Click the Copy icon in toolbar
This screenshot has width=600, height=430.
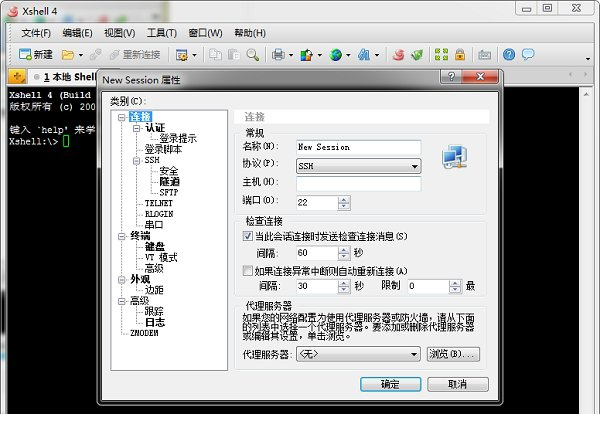coord(215,55)
